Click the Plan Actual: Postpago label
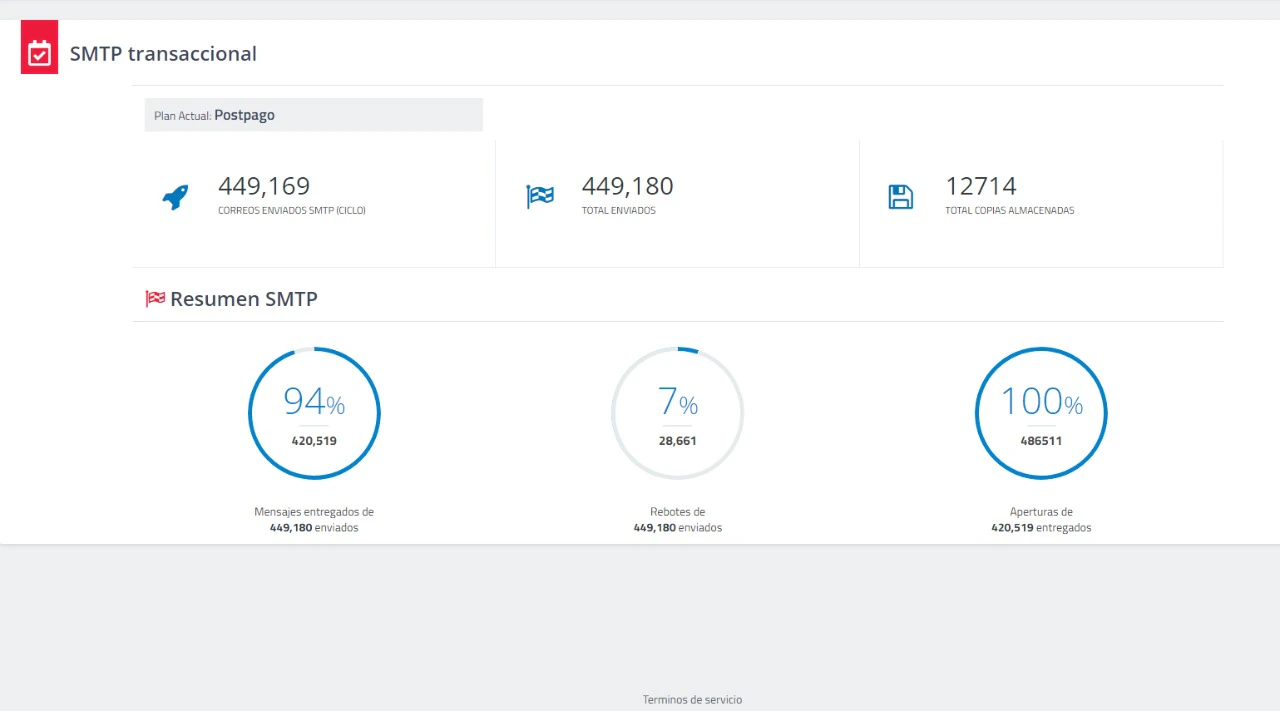Viewport: 1280px width, 711px height. 214,115
